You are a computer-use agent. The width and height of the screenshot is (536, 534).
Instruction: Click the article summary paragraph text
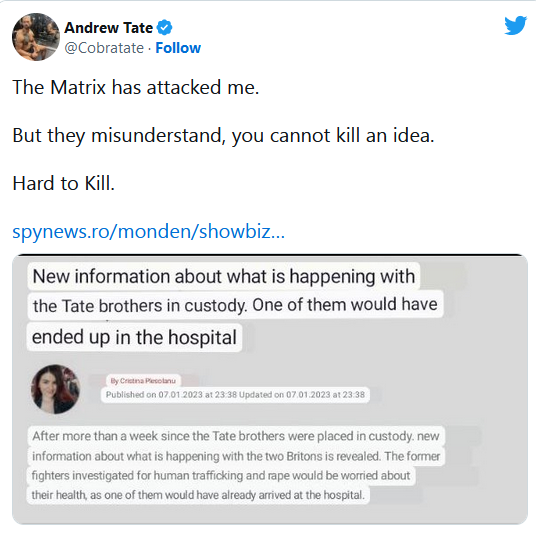click(236, 465)
